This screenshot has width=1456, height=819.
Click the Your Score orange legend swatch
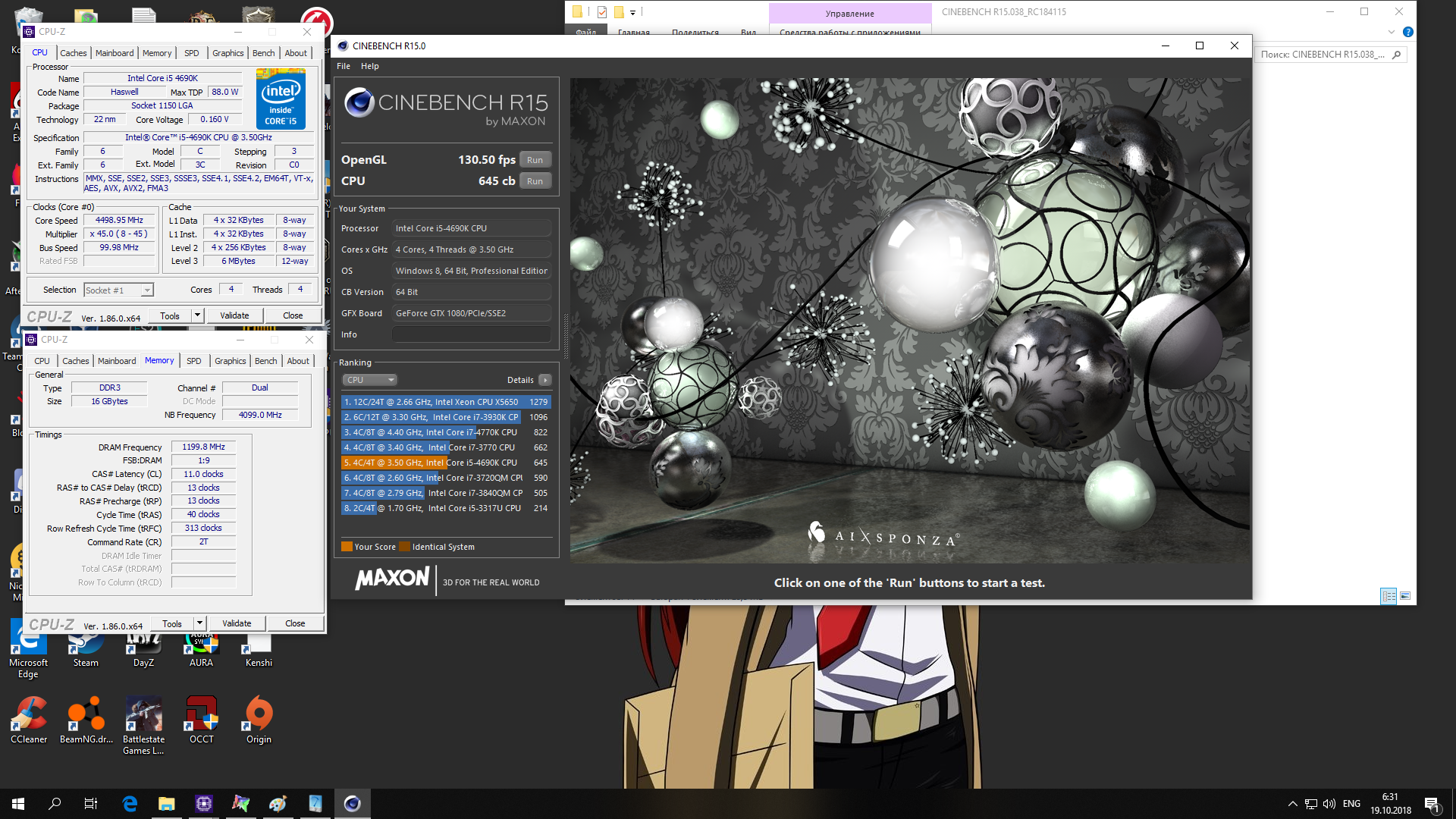347,547
